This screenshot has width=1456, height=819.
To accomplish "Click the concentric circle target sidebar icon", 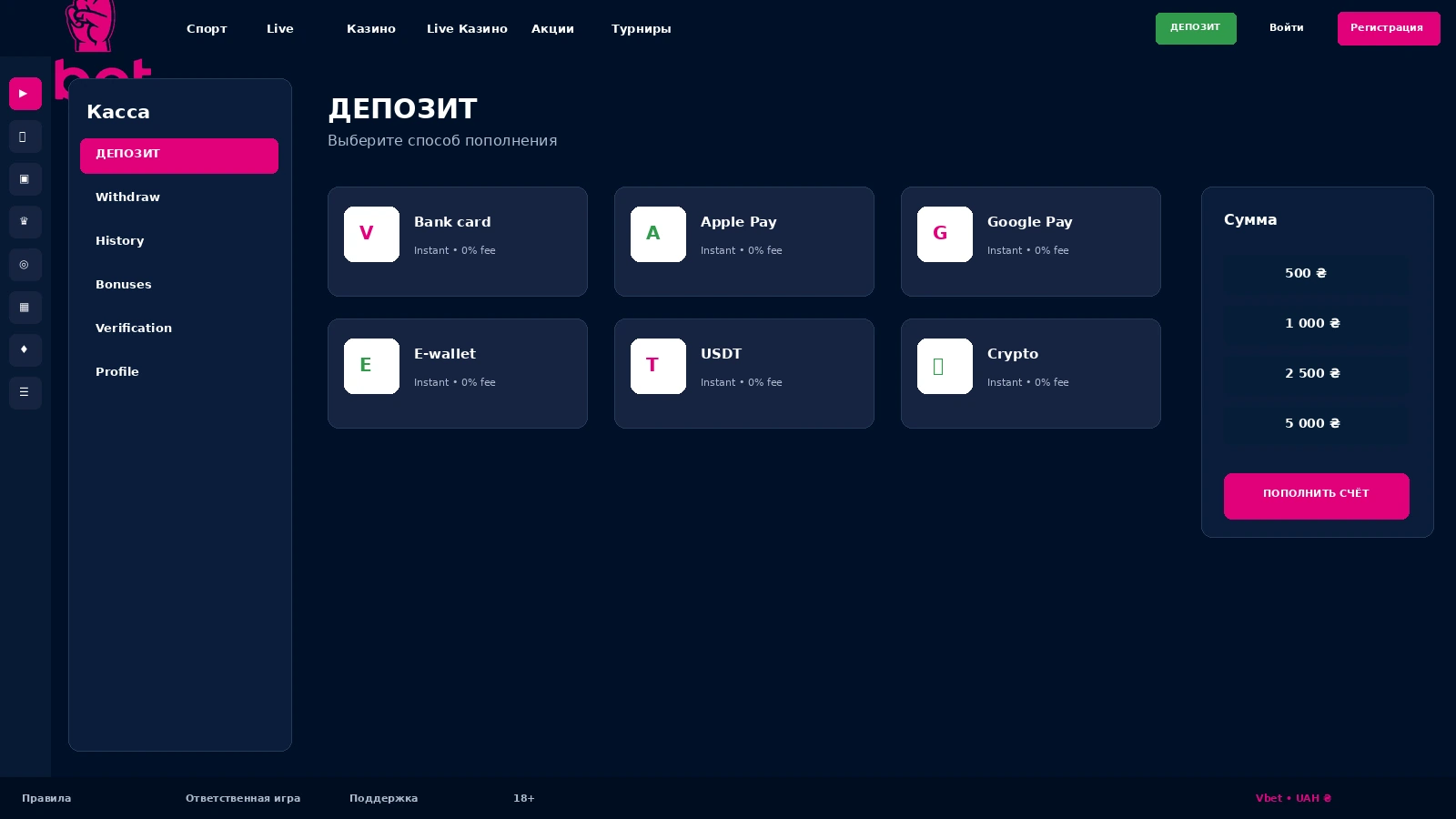I will point(25,265).
